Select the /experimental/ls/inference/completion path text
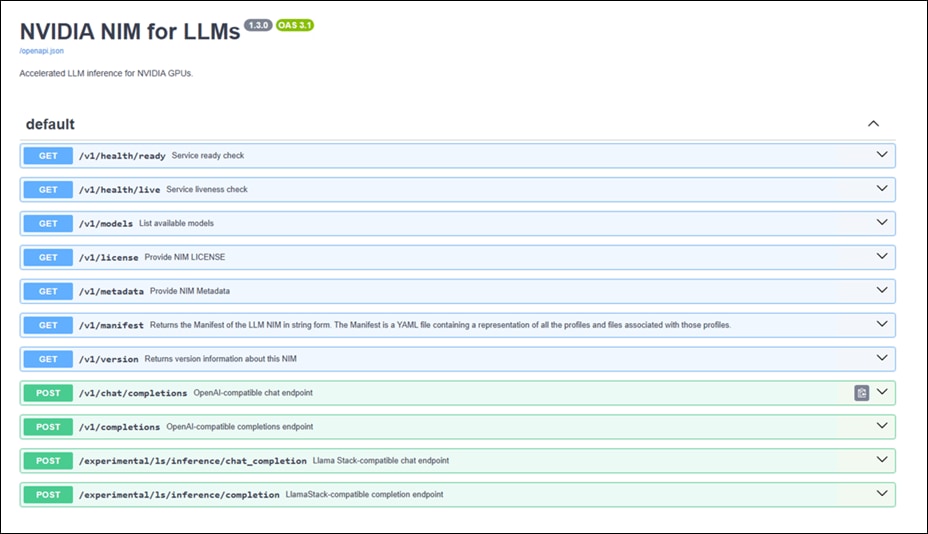Image resolution: width=928 pixels, height=534 pixels. tap(179, 494)
